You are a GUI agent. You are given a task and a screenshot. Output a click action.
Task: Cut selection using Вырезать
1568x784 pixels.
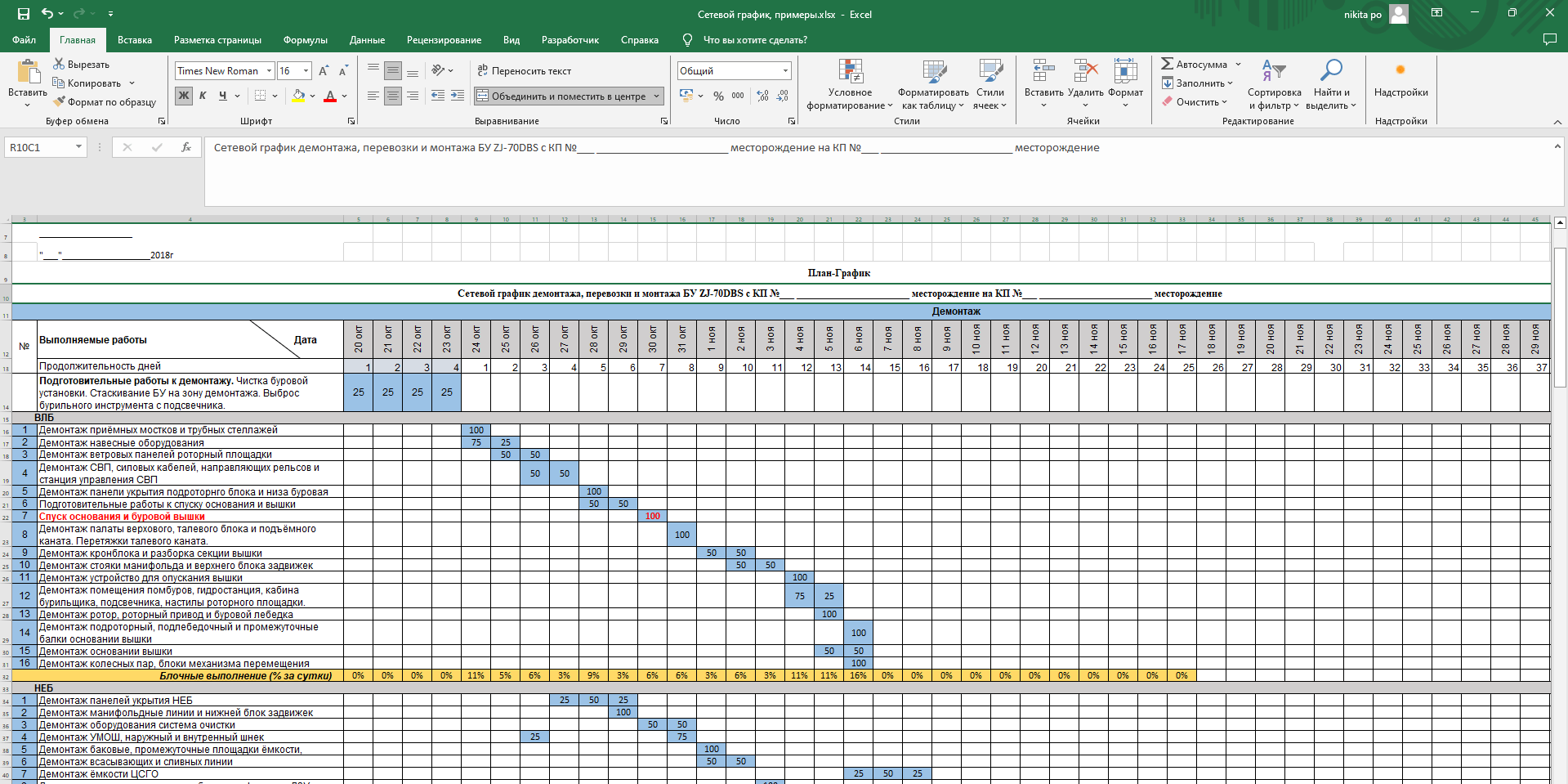tap(81, 65)
